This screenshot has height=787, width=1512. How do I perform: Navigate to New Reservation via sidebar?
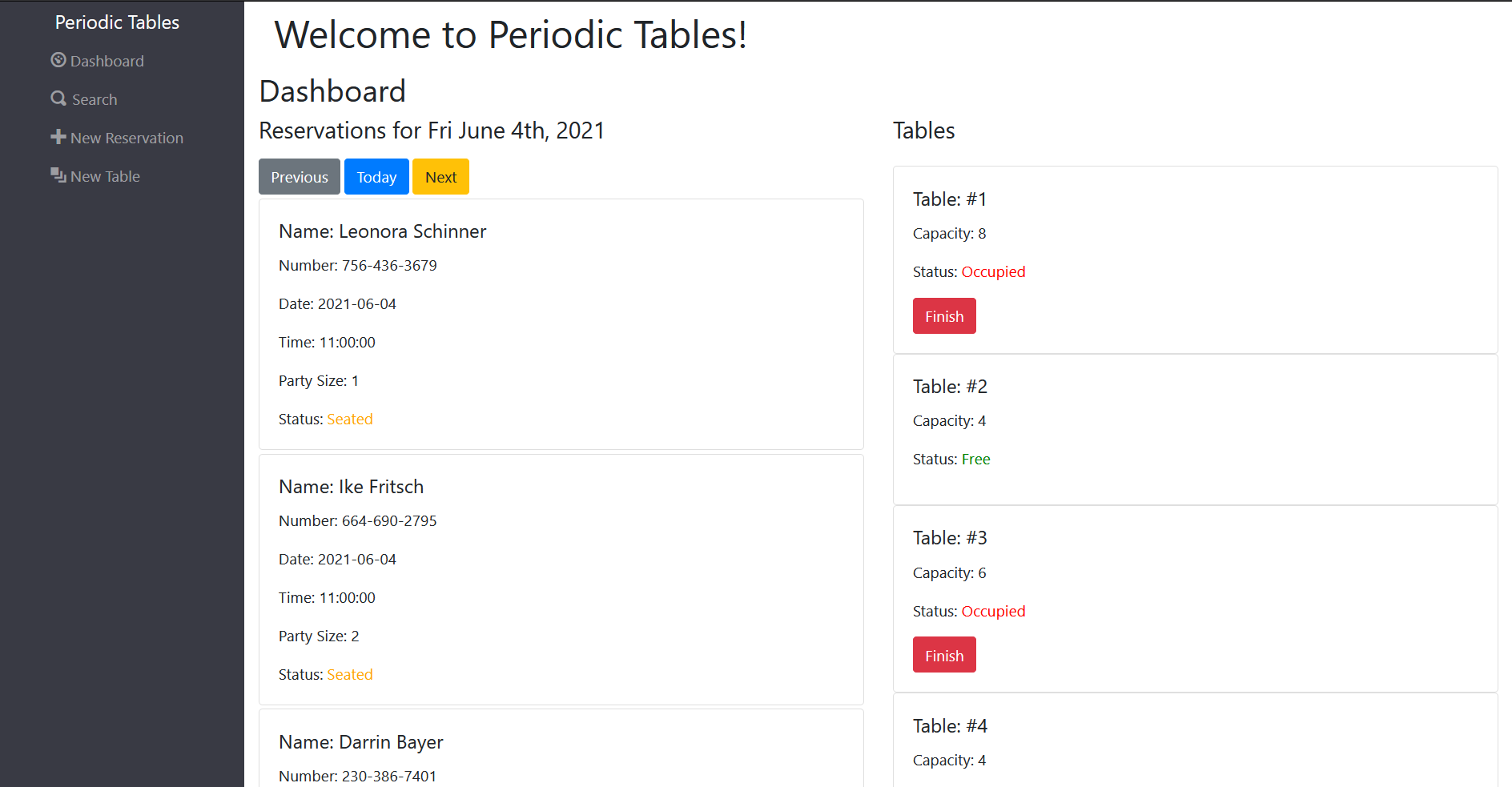126,137
